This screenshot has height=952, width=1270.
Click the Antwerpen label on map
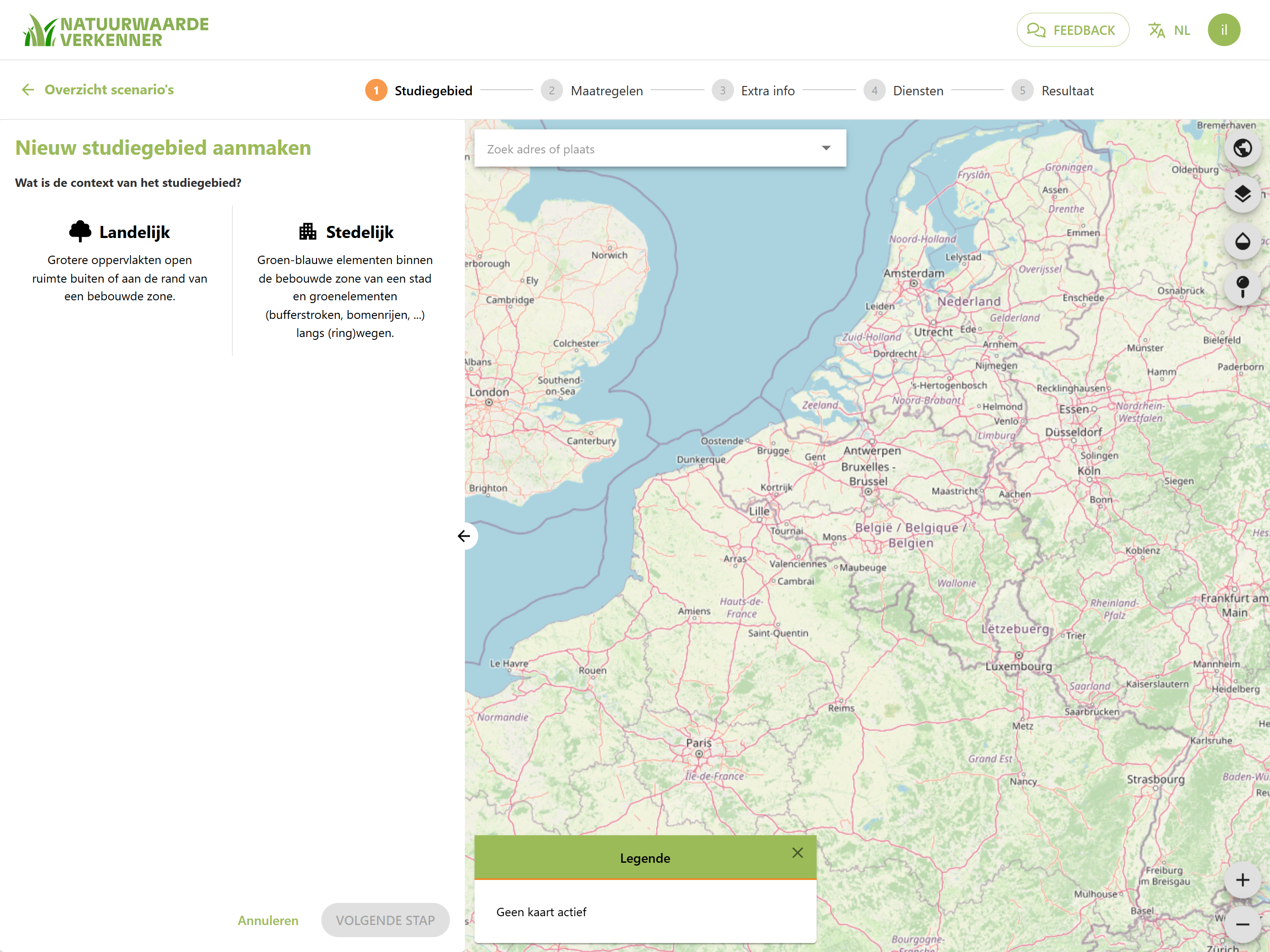pos(872,451)
